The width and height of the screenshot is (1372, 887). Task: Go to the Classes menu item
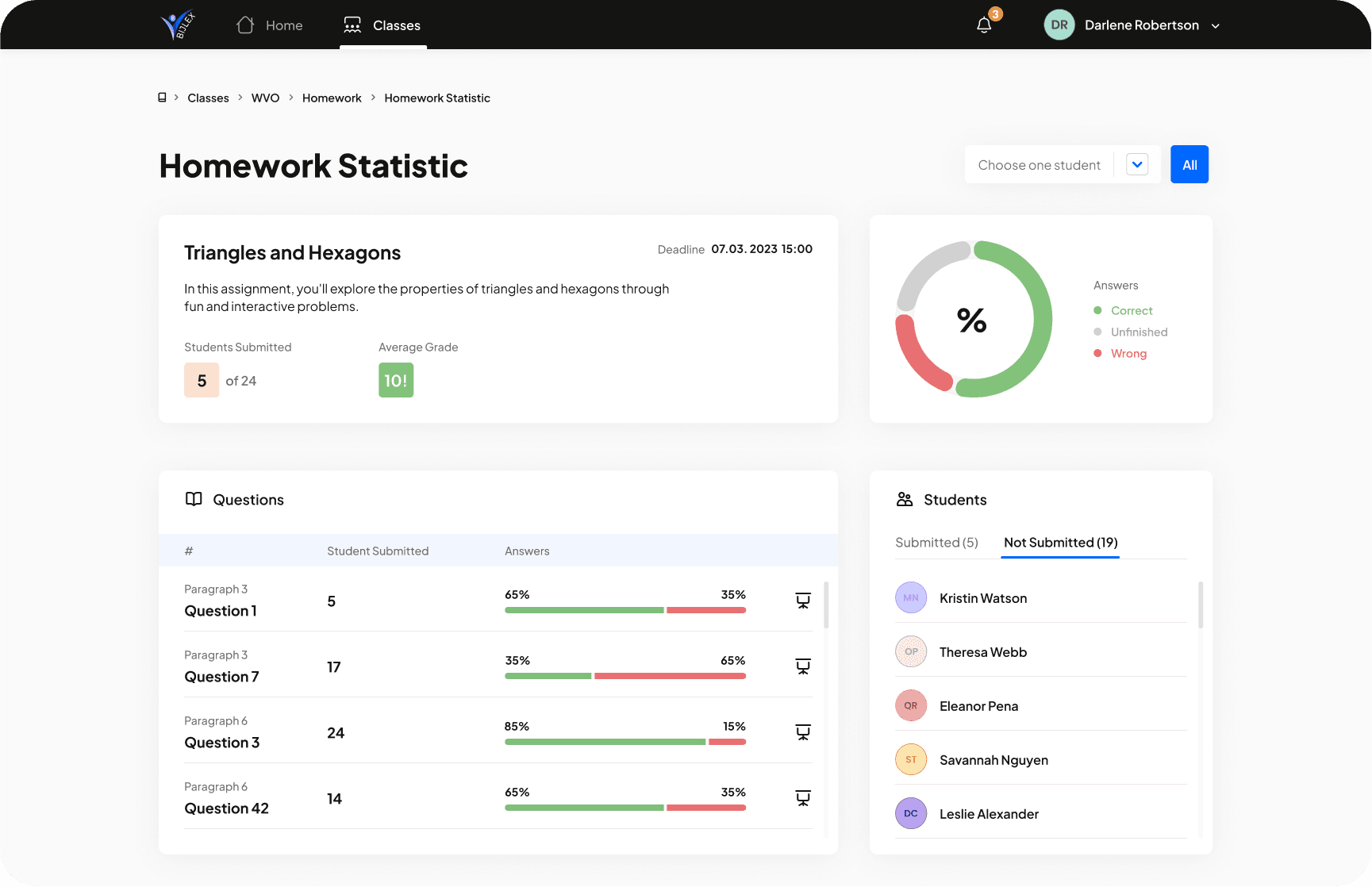382,25
